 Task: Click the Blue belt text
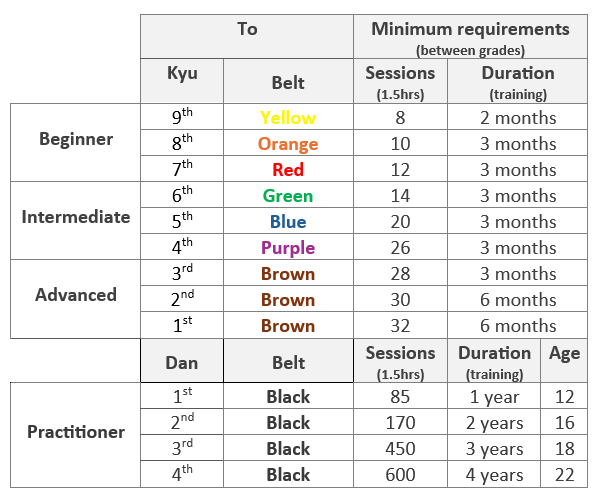click(288, 222)
